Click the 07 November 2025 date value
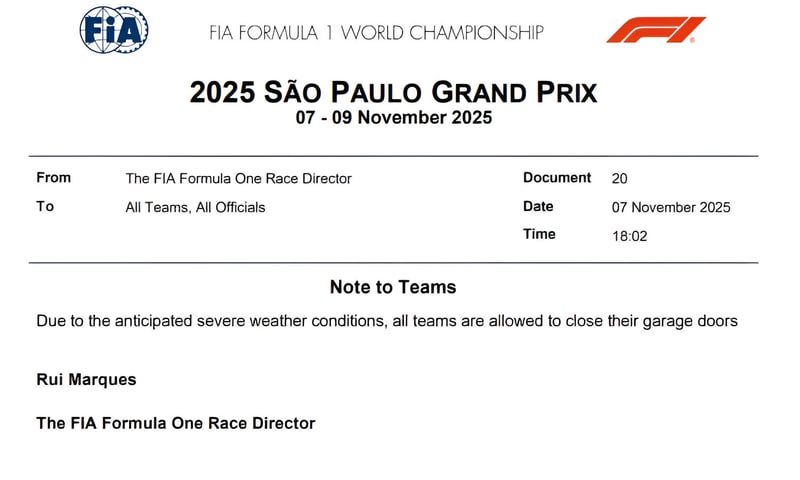 tap(671, 208)
